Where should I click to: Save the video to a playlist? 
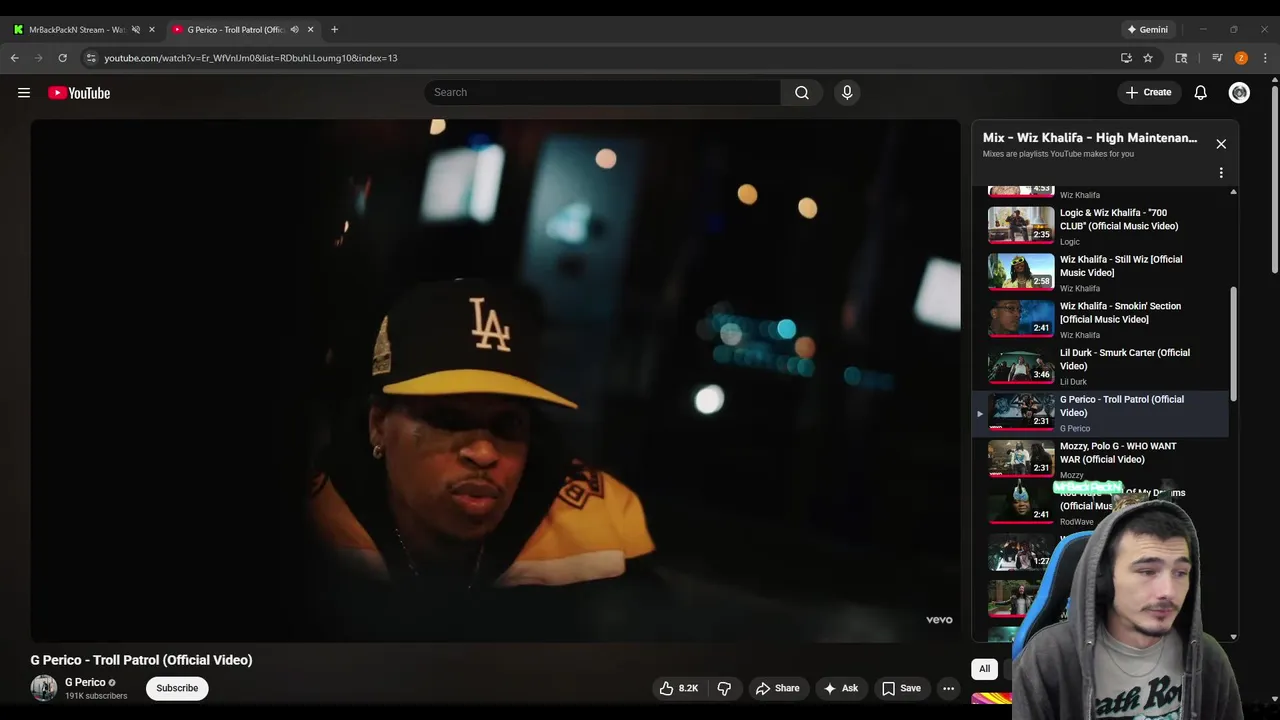click(x=901, y=688)
